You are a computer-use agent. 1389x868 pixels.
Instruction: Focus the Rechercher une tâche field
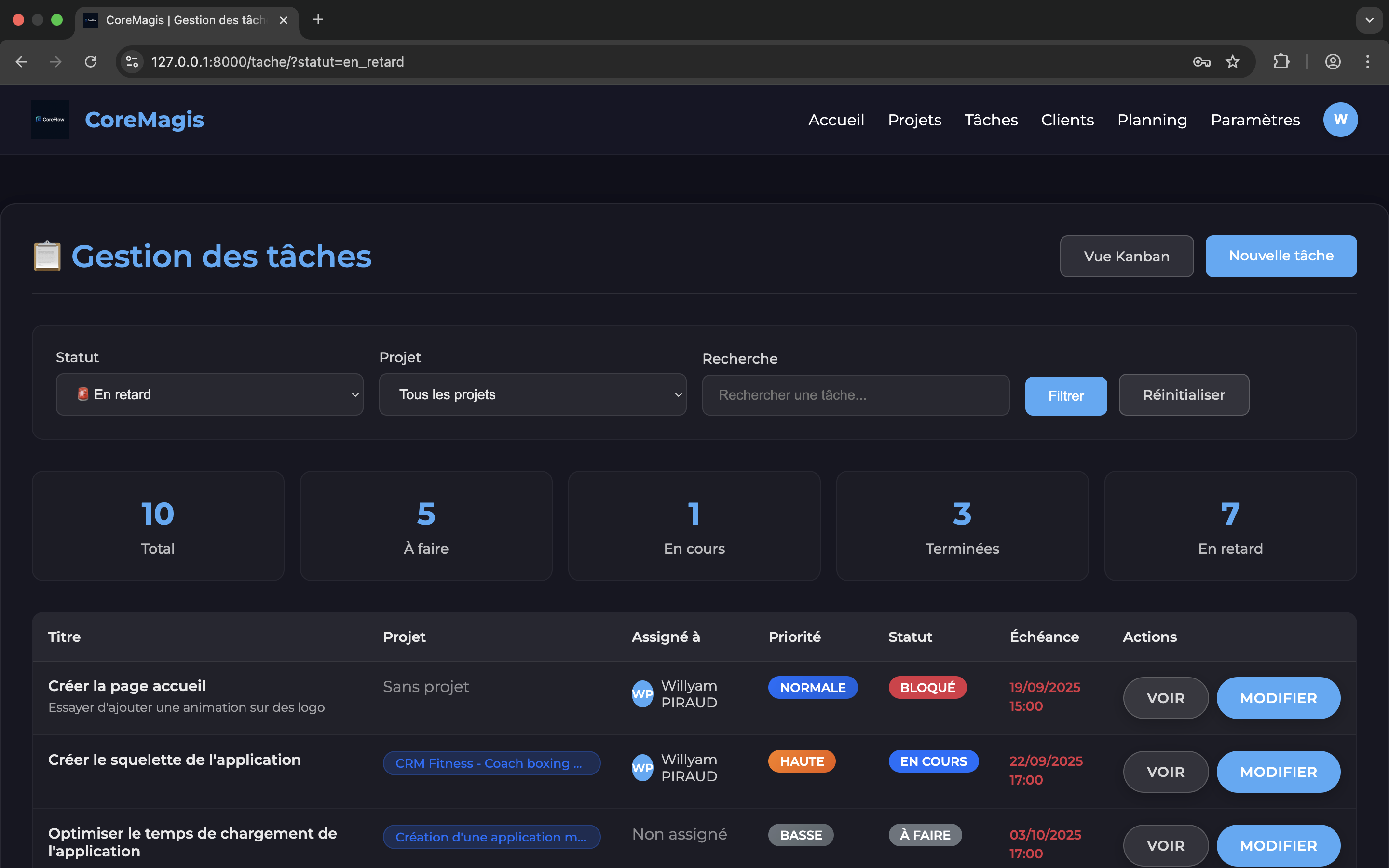(x=856, y=395)
